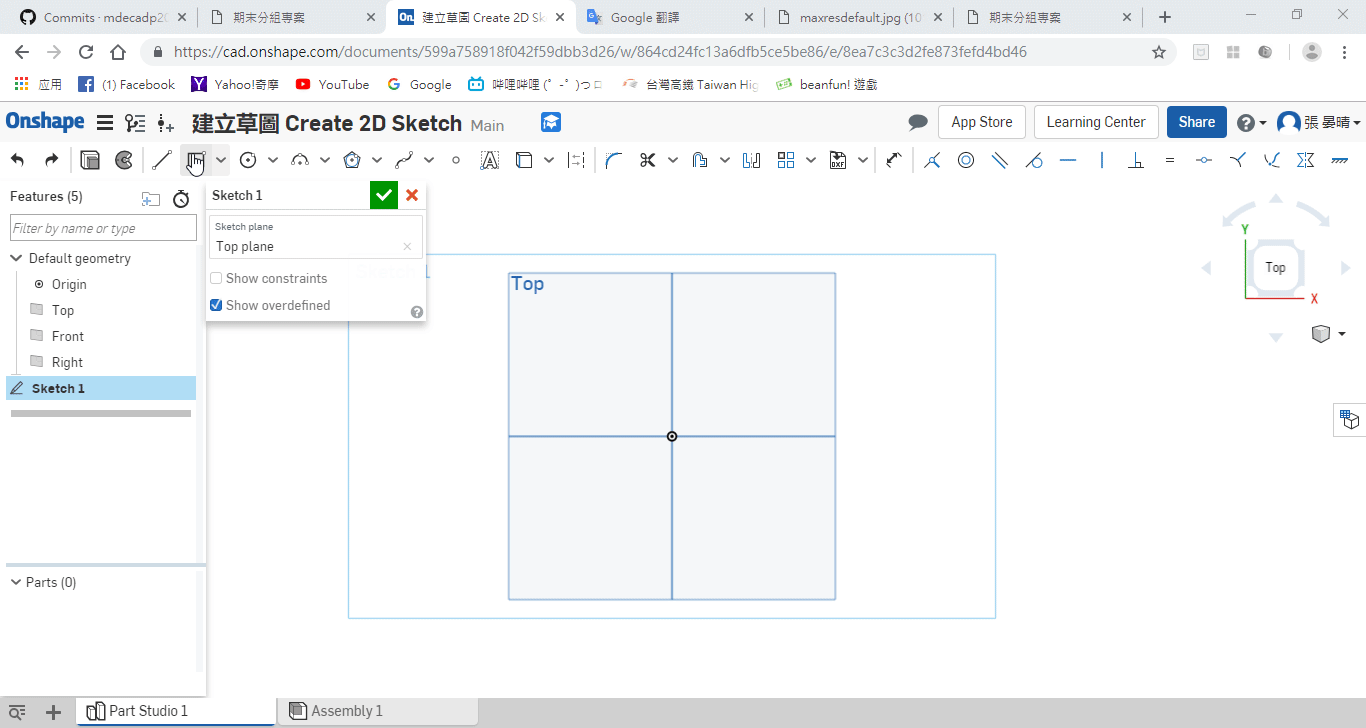Enable the Show constraints checkbox
Screen dimensions: 1366x728
[x=216, y=279]
